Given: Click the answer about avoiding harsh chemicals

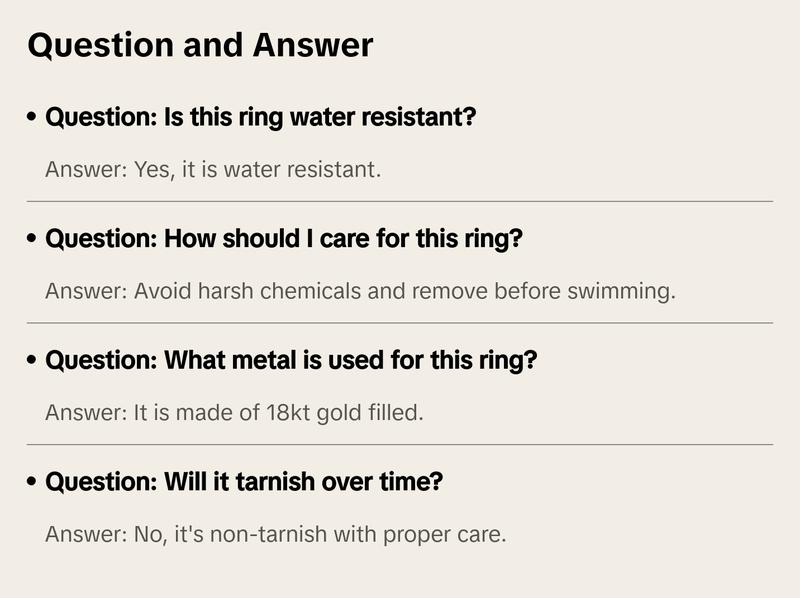Looking at the screenshot, I should coord(360,291).
